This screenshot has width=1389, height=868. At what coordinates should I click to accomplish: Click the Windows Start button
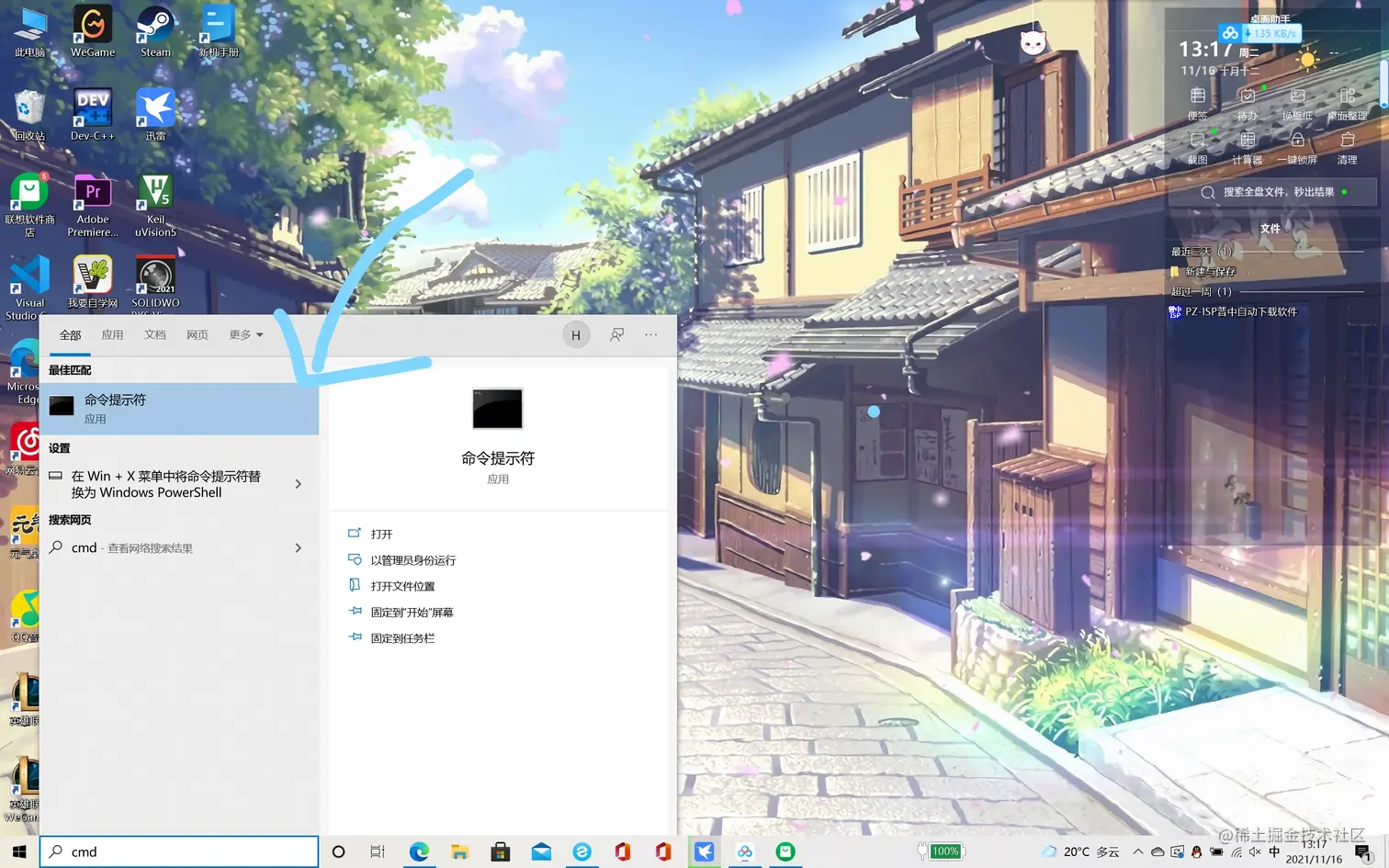coord(19,851)
